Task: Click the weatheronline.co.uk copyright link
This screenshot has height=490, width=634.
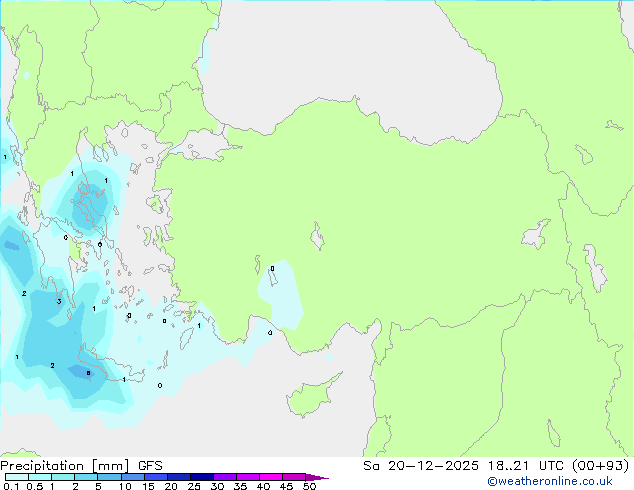Action: pos(550,481)
